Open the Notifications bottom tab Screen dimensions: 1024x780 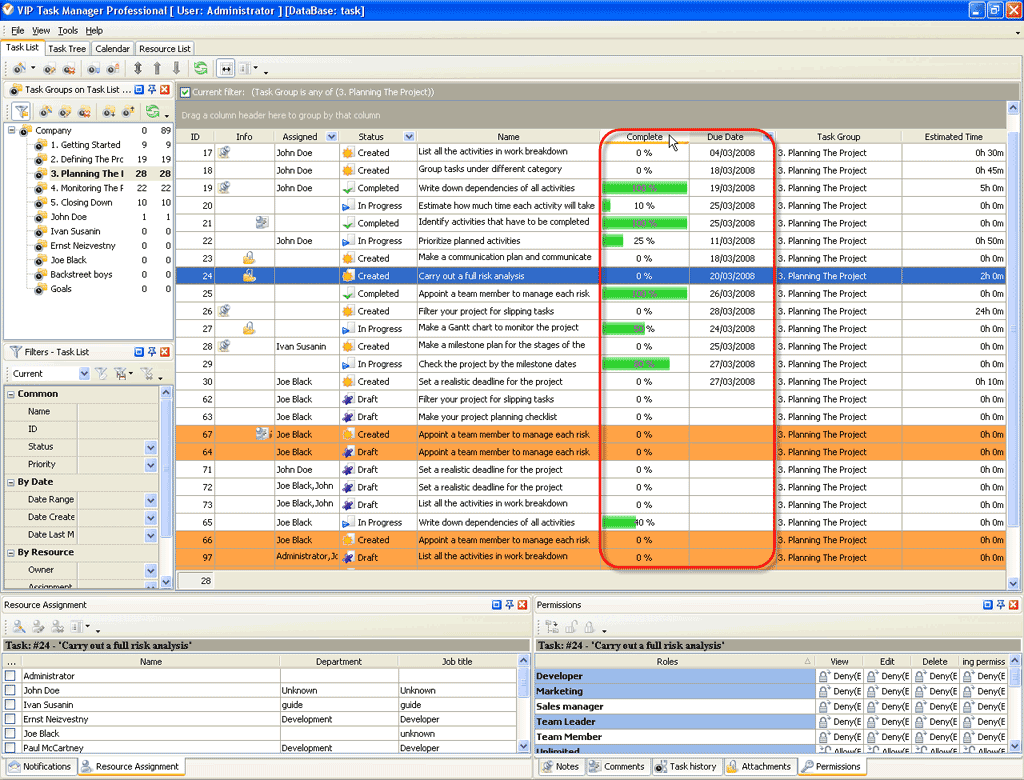[40, 766]
